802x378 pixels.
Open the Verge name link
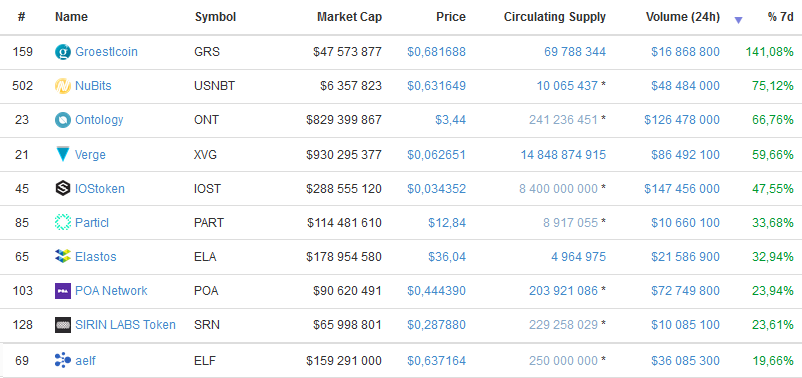coord(91,154)
